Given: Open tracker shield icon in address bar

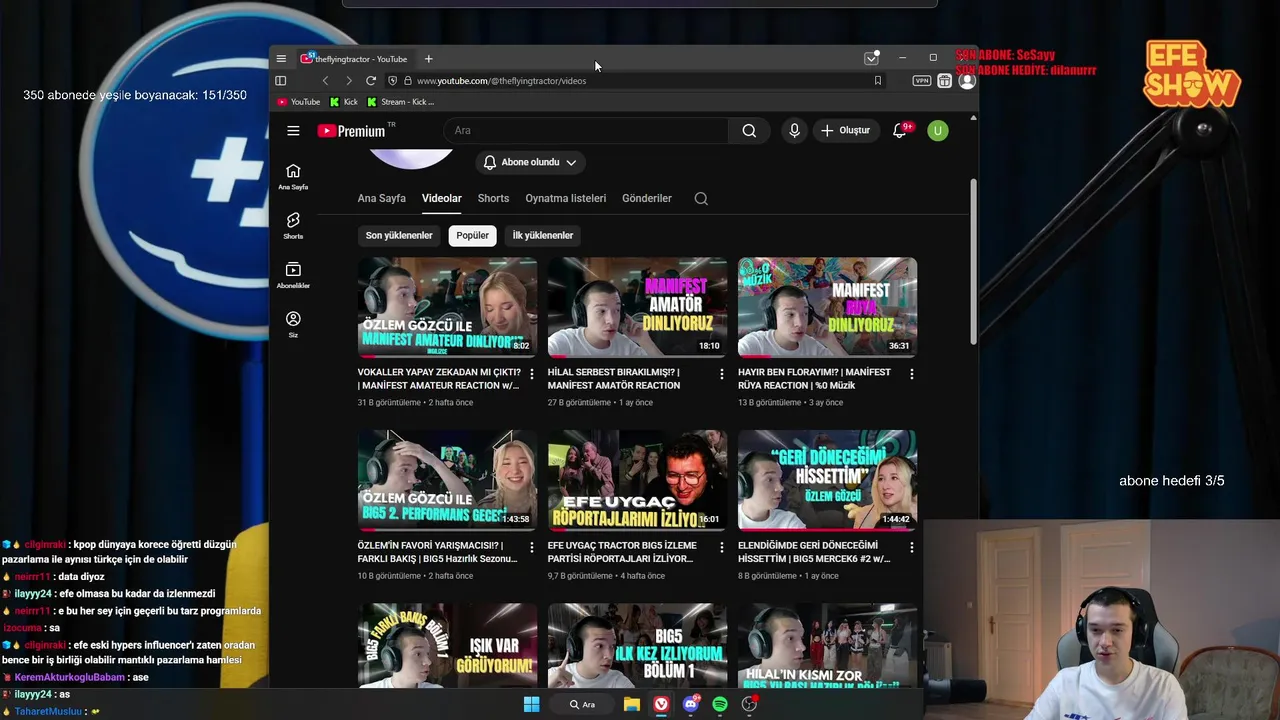Looking at the screenshot, I should click(392, 81).
